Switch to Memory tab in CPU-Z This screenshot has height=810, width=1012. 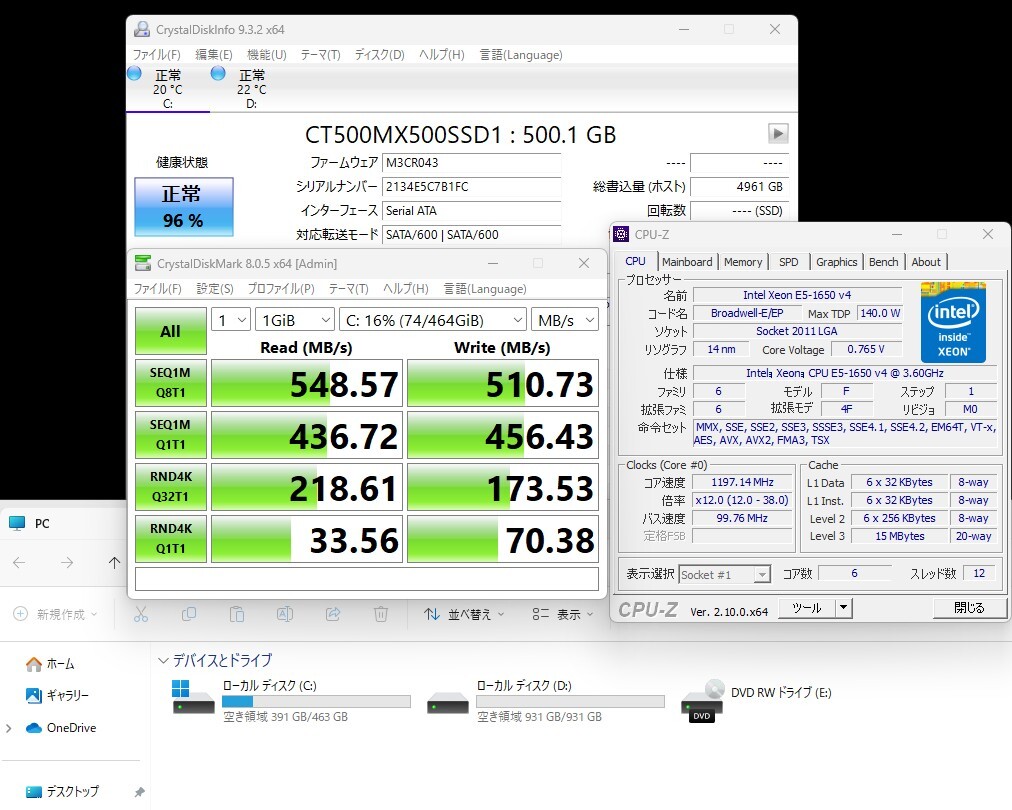coord(743,261)
